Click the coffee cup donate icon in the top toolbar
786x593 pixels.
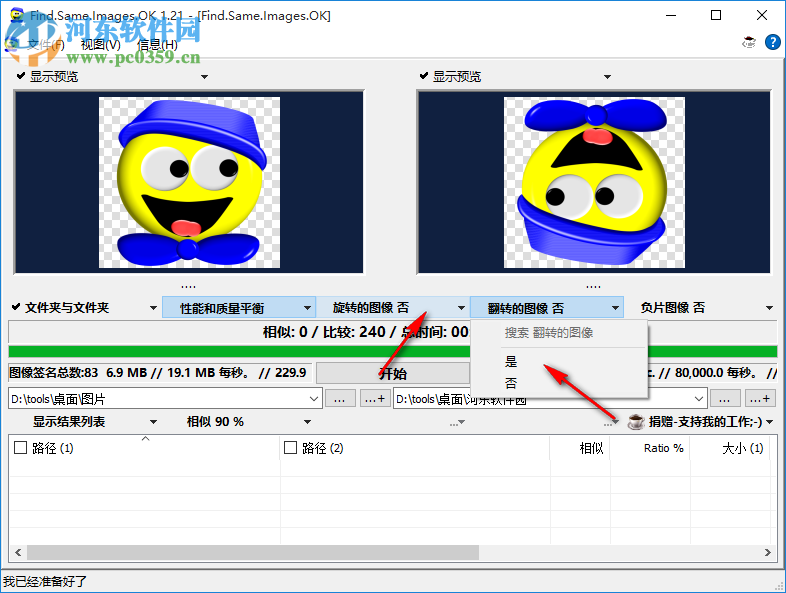click(x=749, y=43)
